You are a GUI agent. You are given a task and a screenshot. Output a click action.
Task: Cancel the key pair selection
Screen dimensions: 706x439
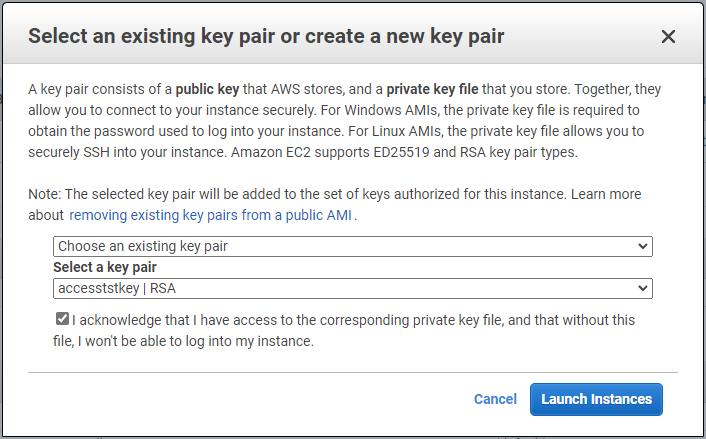(x=495, y=399)
